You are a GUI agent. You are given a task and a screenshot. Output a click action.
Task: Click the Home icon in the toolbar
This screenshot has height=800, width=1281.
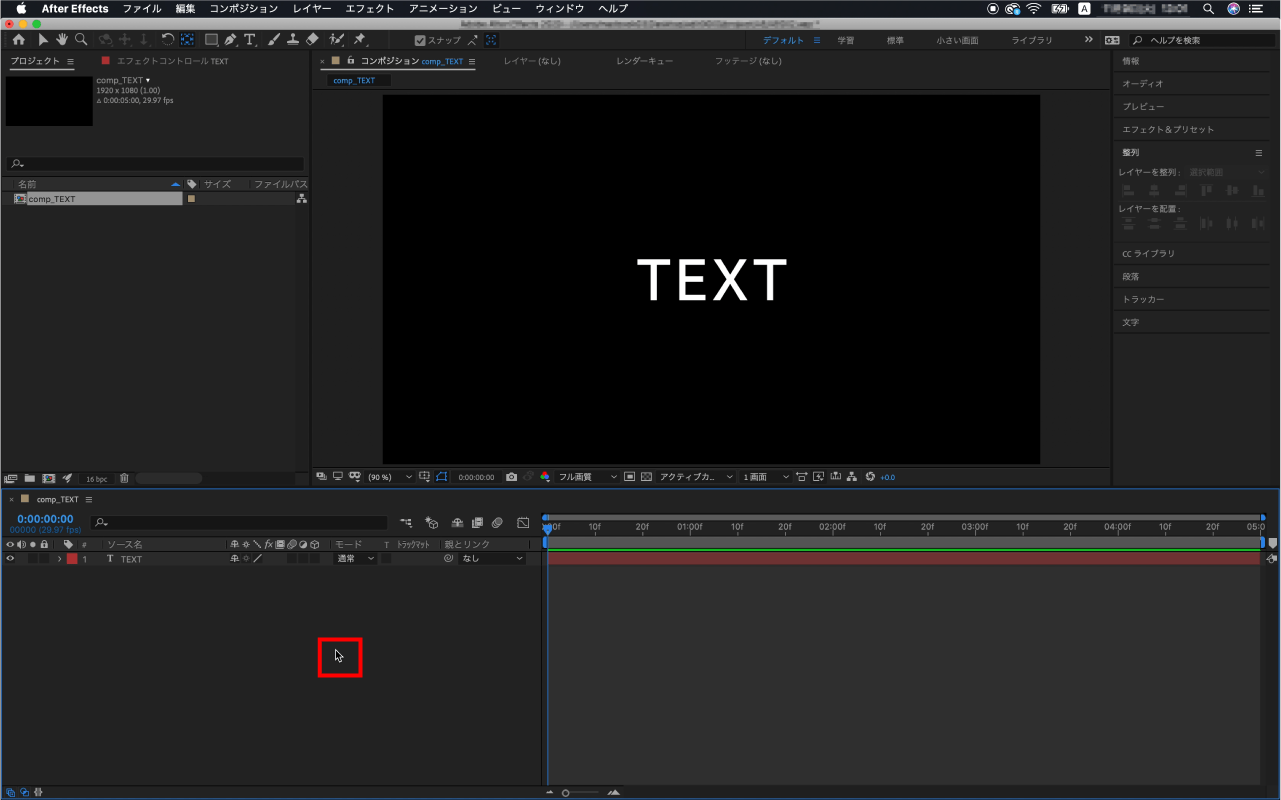click(x=19, y=40)
